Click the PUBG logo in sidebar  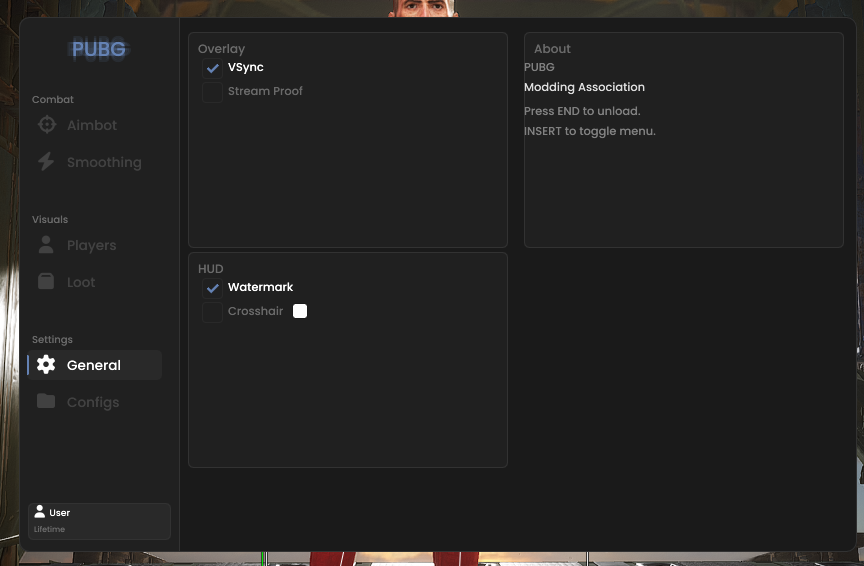99,49
